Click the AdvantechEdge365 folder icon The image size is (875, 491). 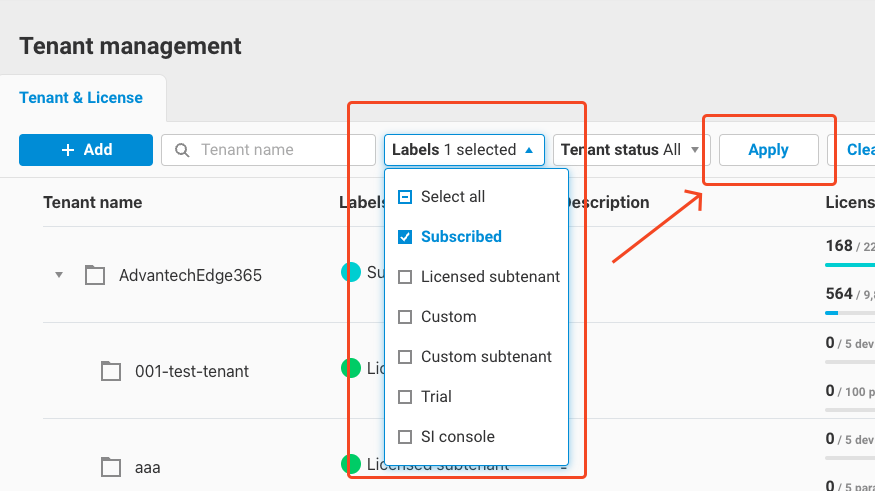click(95, 275)
